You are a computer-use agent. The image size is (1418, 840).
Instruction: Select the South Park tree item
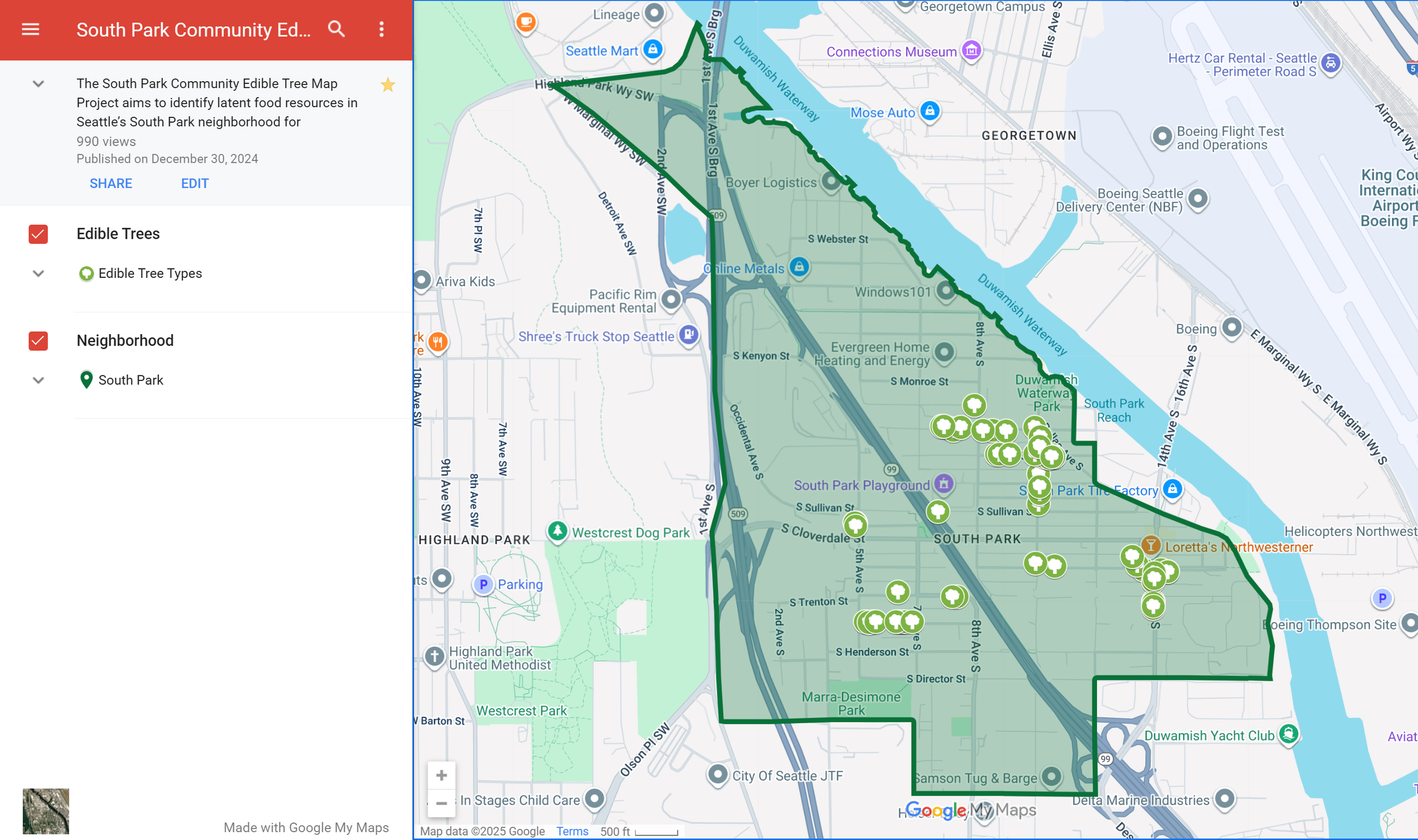(x=130, y=380)
